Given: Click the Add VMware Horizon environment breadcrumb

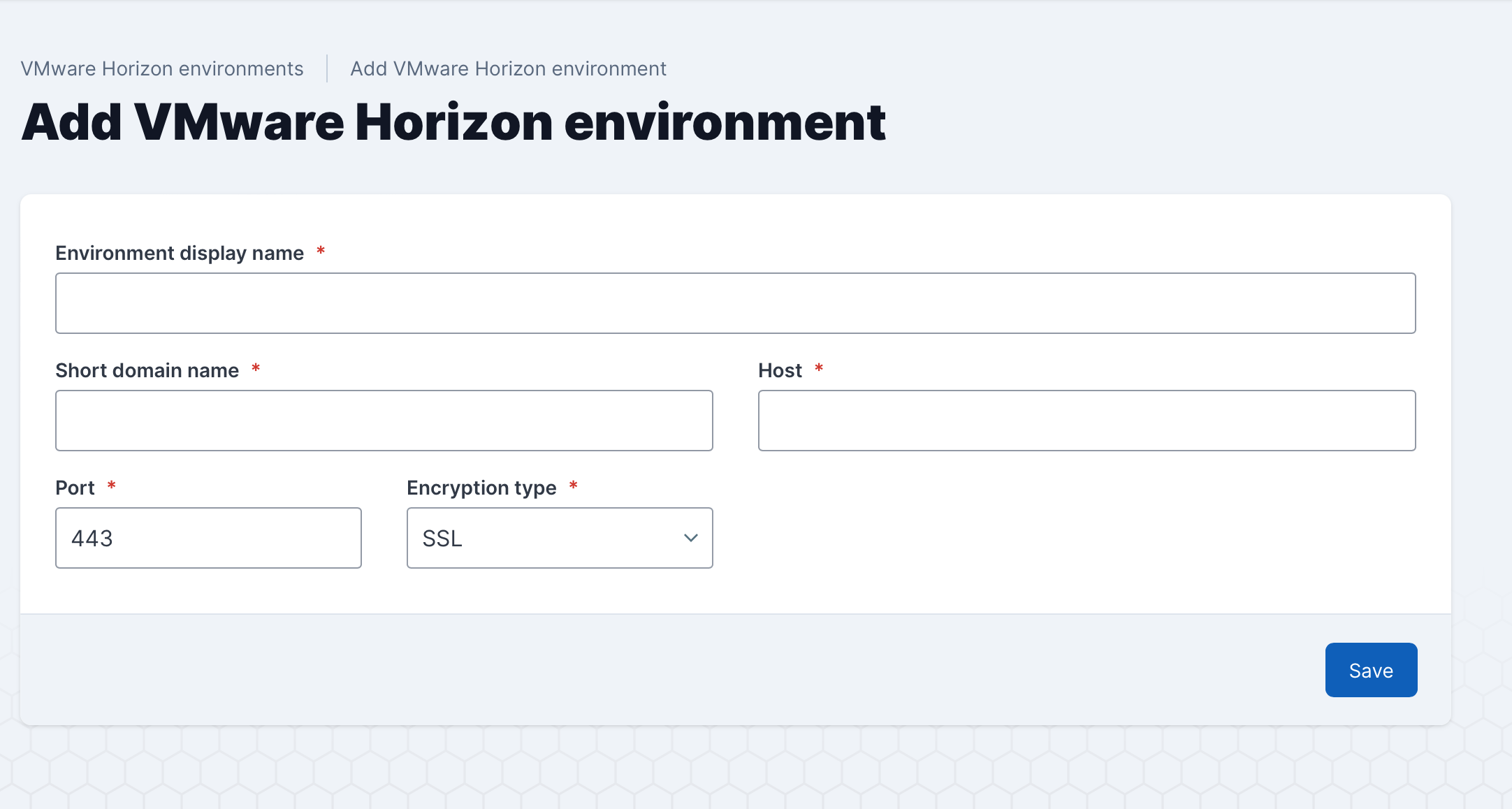Looking at the screenshot, I should tap(508, 68).
